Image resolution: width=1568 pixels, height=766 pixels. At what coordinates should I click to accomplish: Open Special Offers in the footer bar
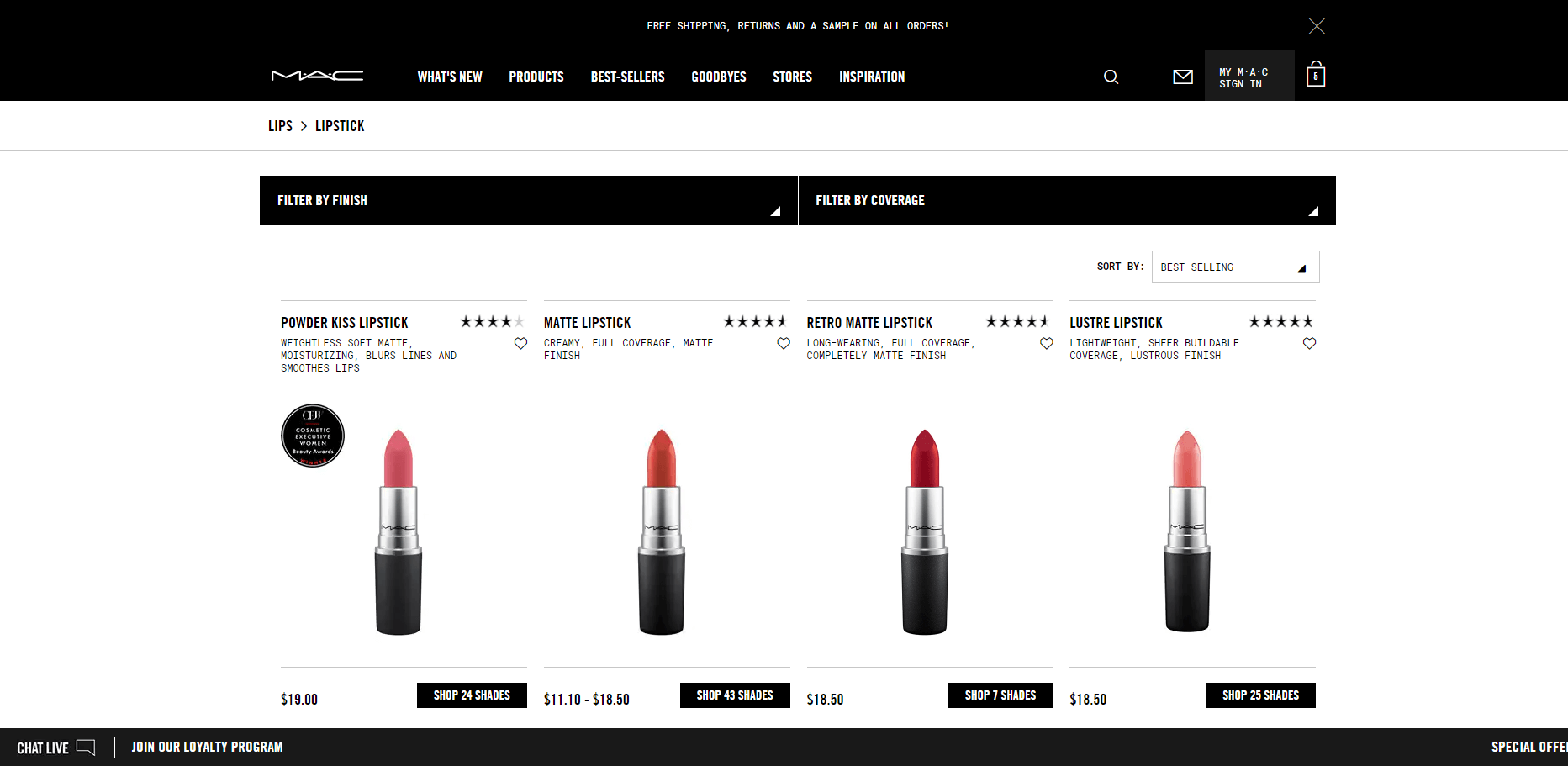[x=1529, y=747]
